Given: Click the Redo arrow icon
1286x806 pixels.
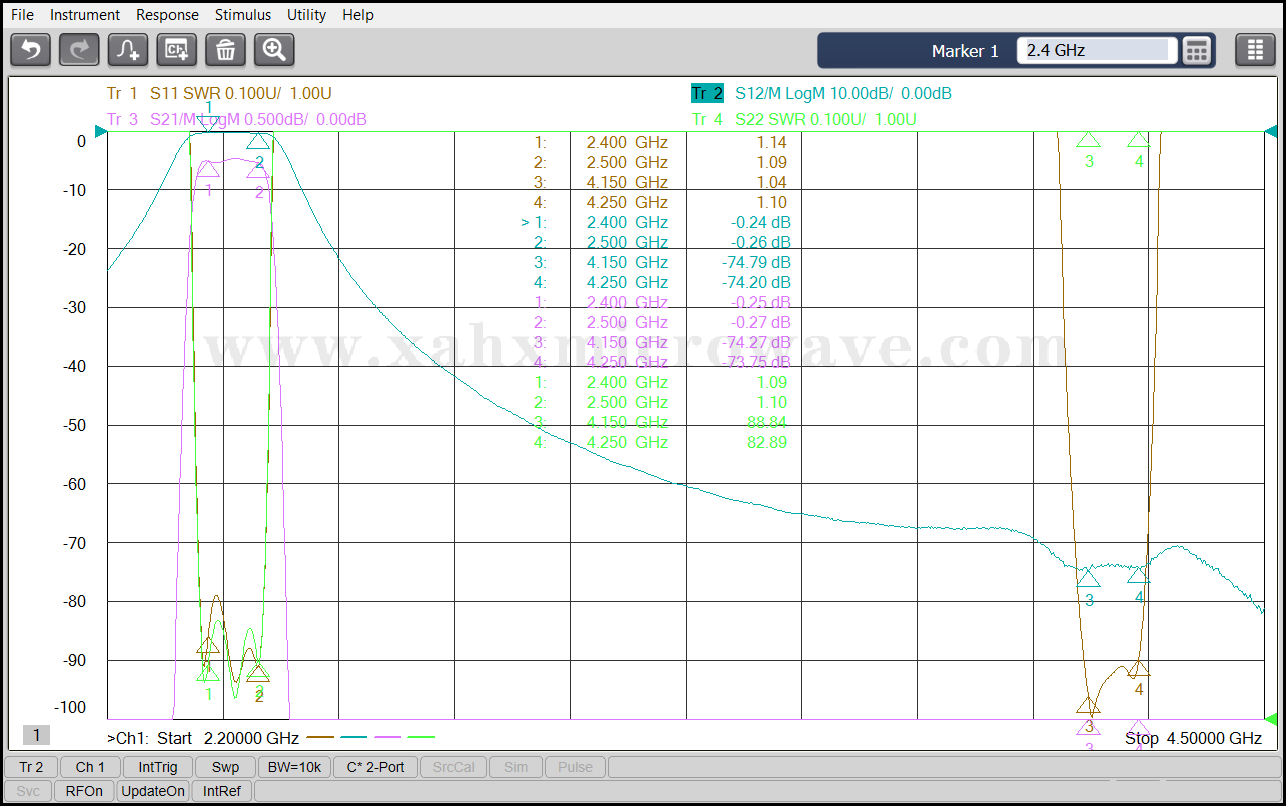Looking at the screenshot, I should point(79,49).
